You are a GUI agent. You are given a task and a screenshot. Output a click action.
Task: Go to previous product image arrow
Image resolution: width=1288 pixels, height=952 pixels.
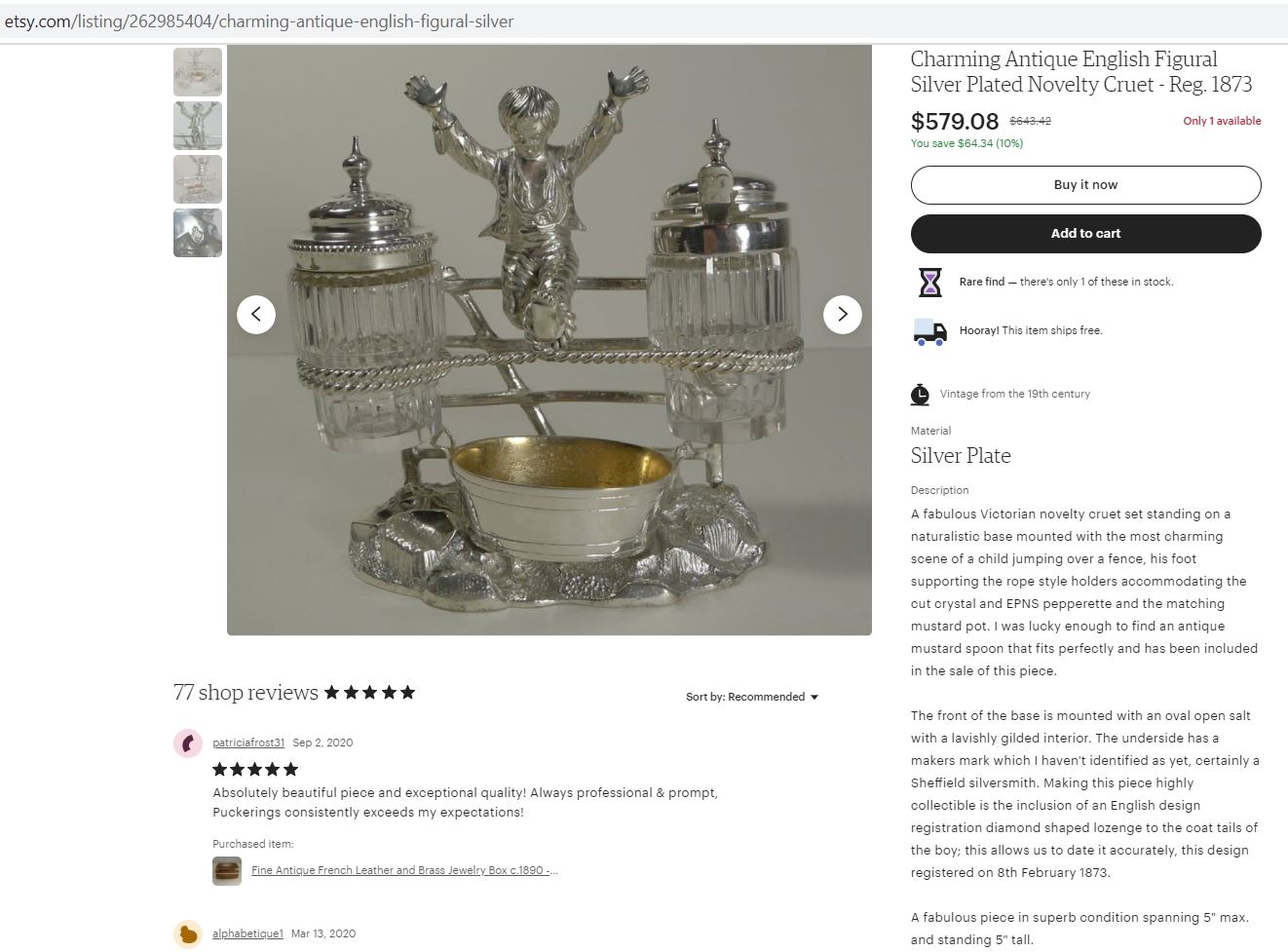point(256,314)
